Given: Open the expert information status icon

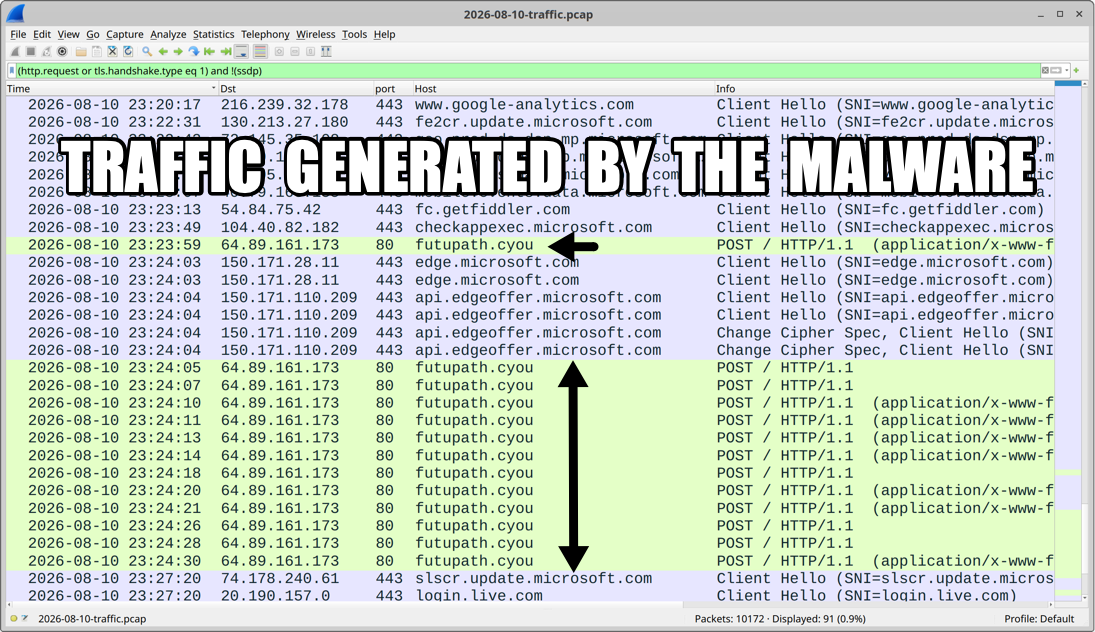Looking at the screenshot, I should click(13, 619).
